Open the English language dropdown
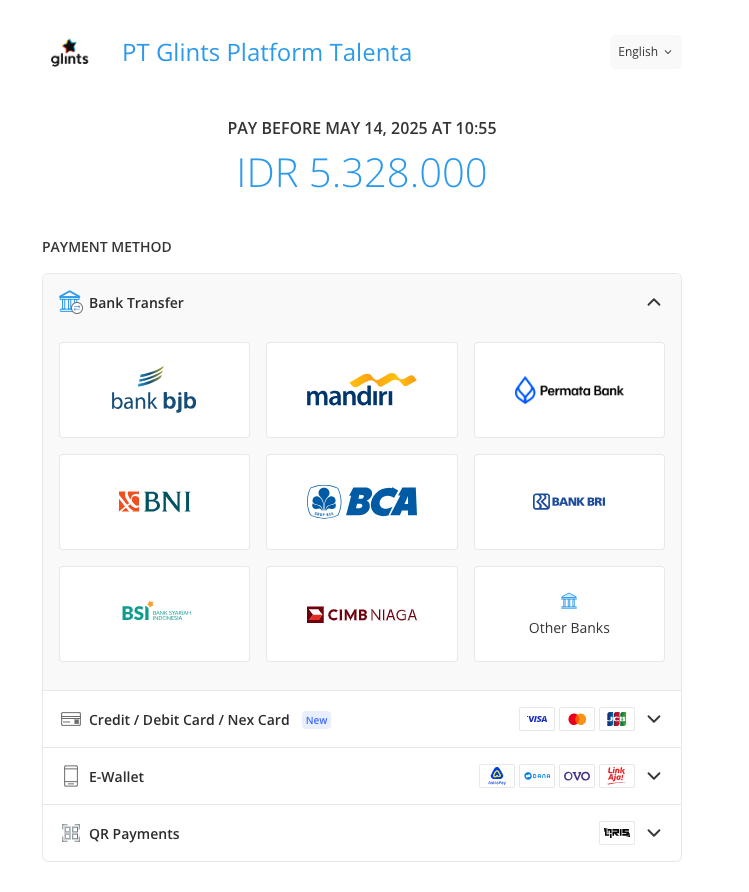 [x=645, y=52]
